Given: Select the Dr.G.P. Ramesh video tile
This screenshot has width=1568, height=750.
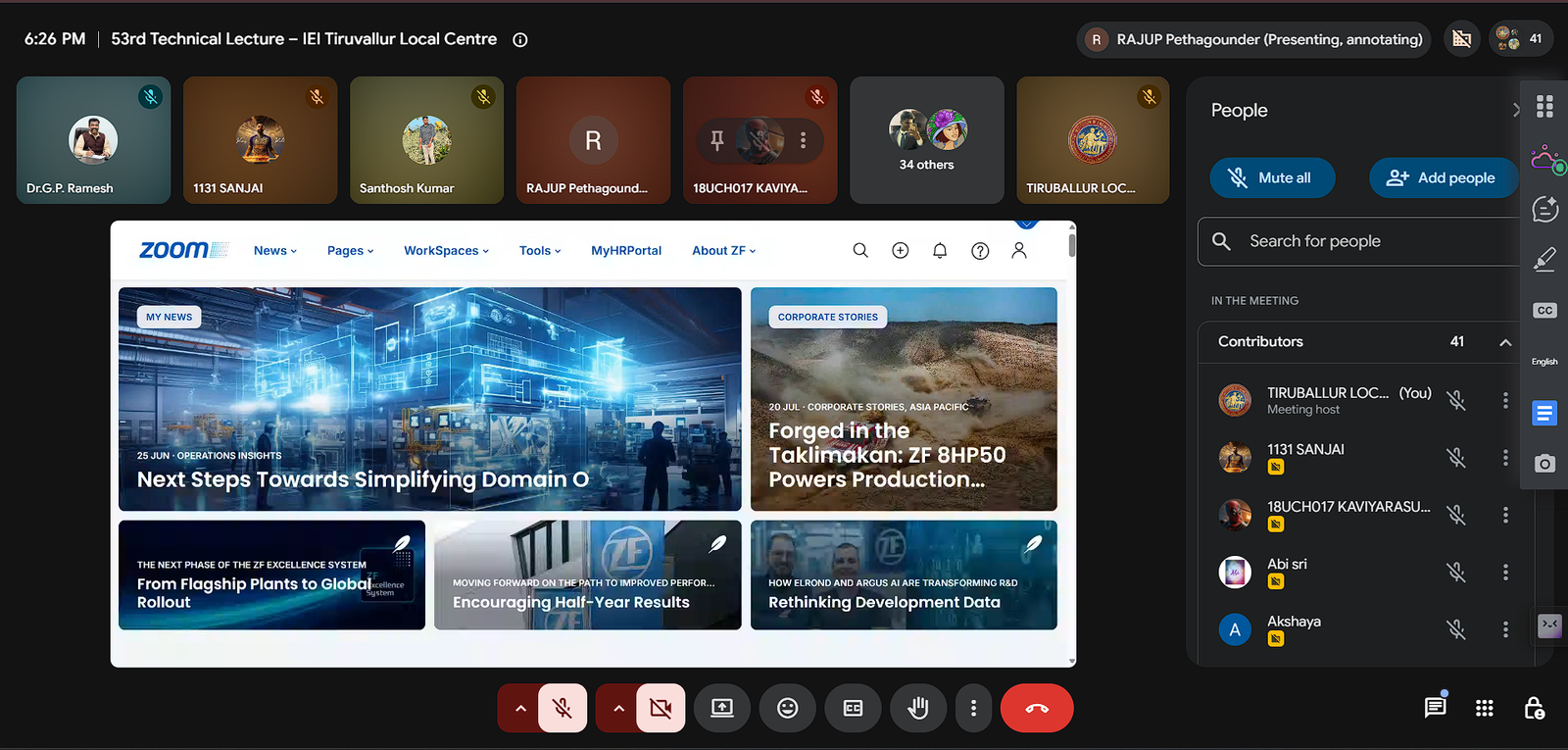Looking at the screenshot, I should pyautogui.click(x=94, y=140).
